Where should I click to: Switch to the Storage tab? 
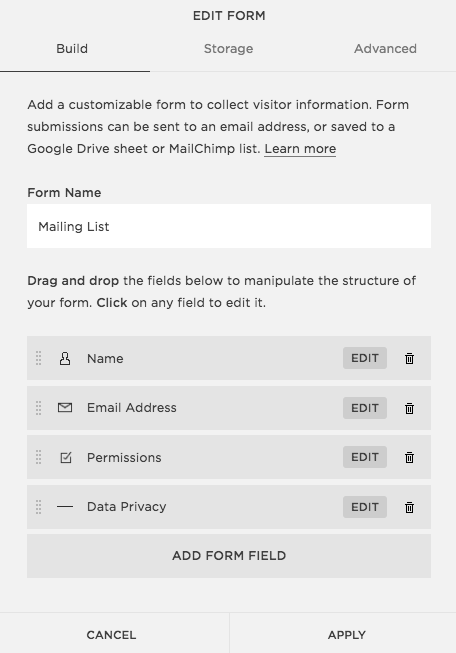coord(228,49)
